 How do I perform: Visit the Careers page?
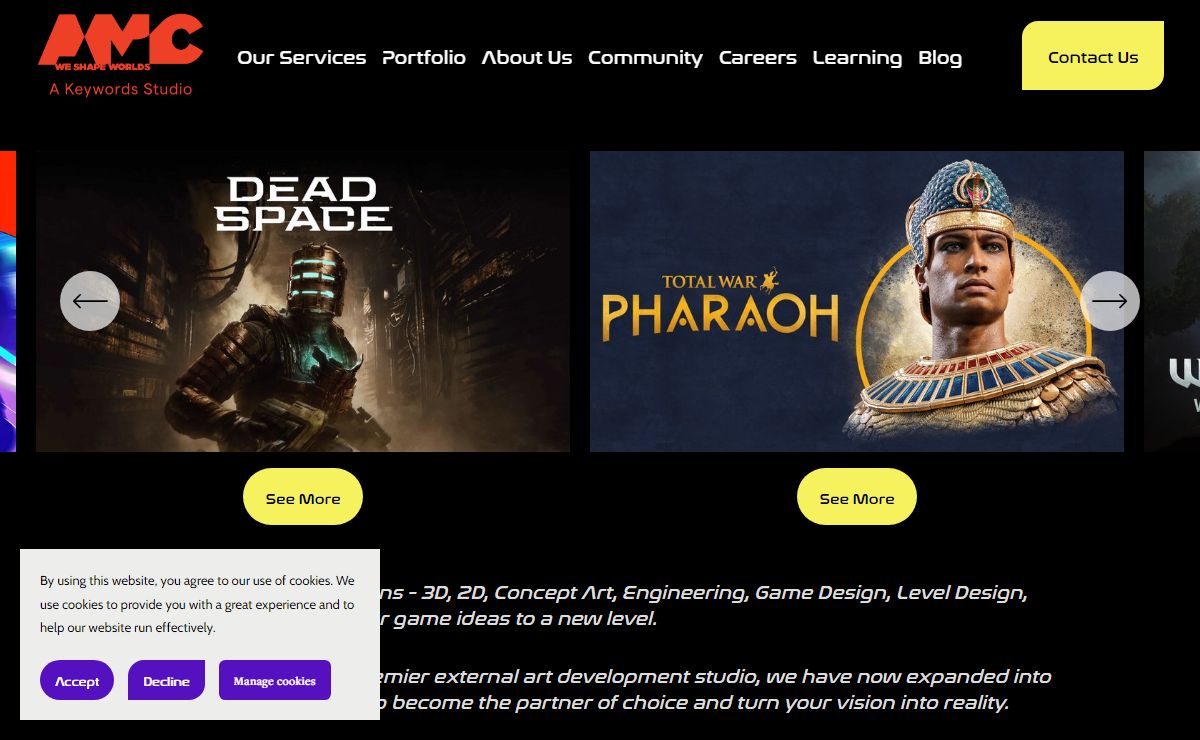pos(758,58)
